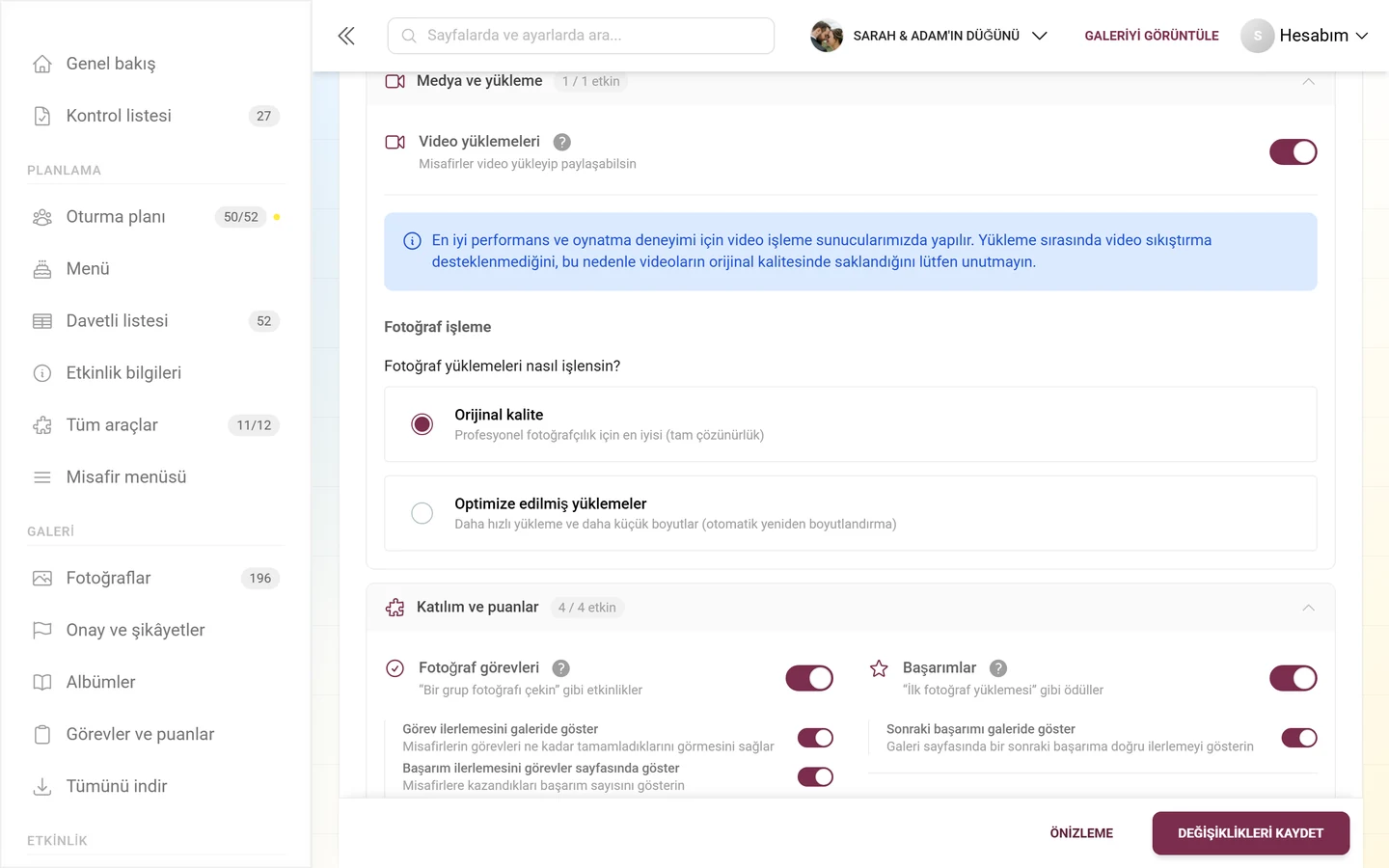This screenshot has height=868, width=1389.
Task: Click the help icon next to Video yüklemeleri
Action: pyautogui.click(x=562, y=142)
